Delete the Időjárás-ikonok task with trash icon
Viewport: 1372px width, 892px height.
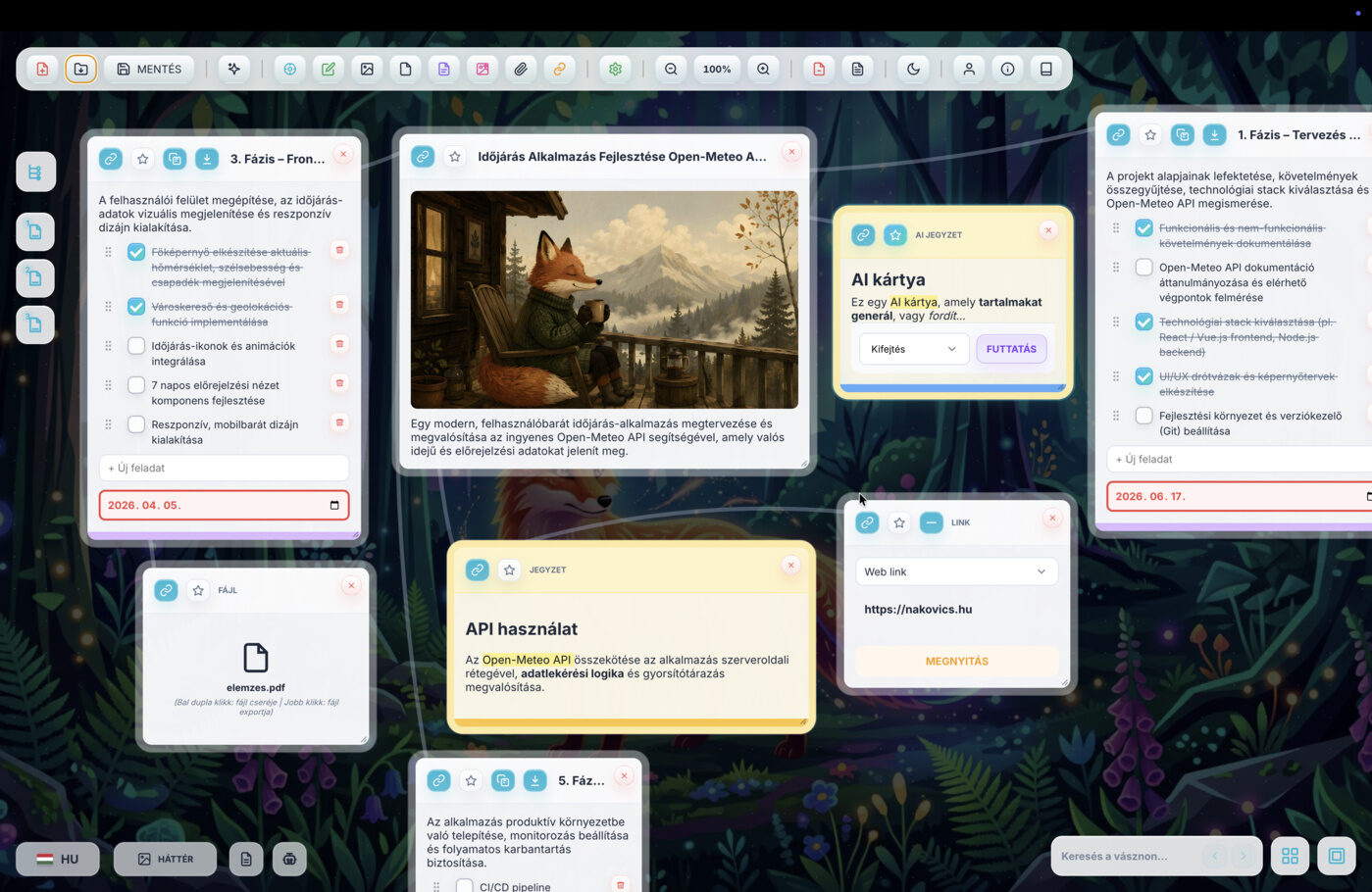pyautogui.click(x=339, y=344)
